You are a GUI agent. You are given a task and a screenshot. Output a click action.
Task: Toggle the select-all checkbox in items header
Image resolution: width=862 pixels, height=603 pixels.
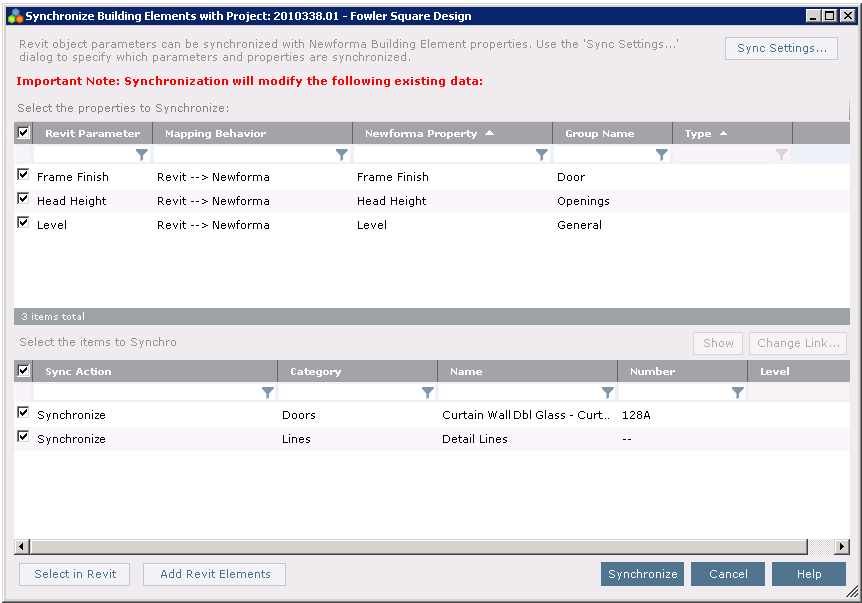[23, 370]
